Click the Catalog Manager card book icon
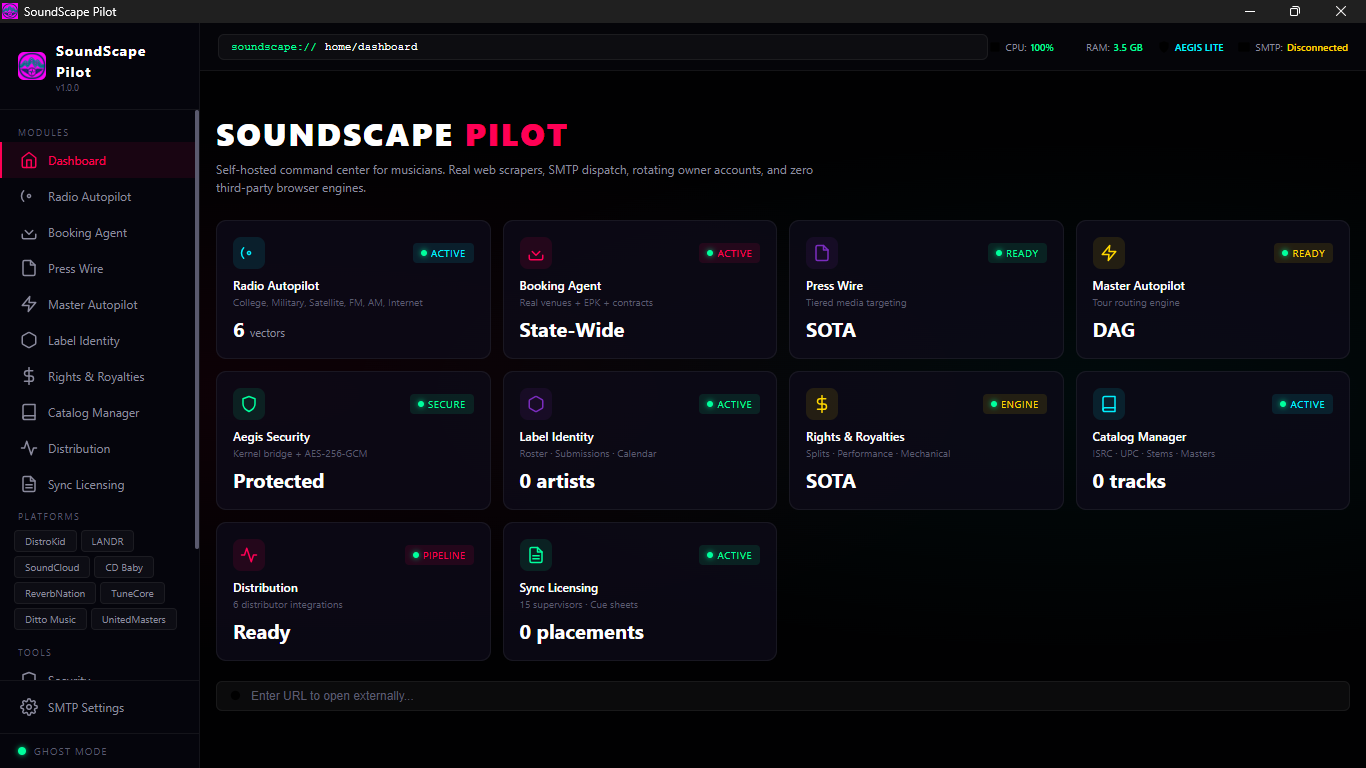This screenshot has height=768, width=1366. click(1108, 404)
